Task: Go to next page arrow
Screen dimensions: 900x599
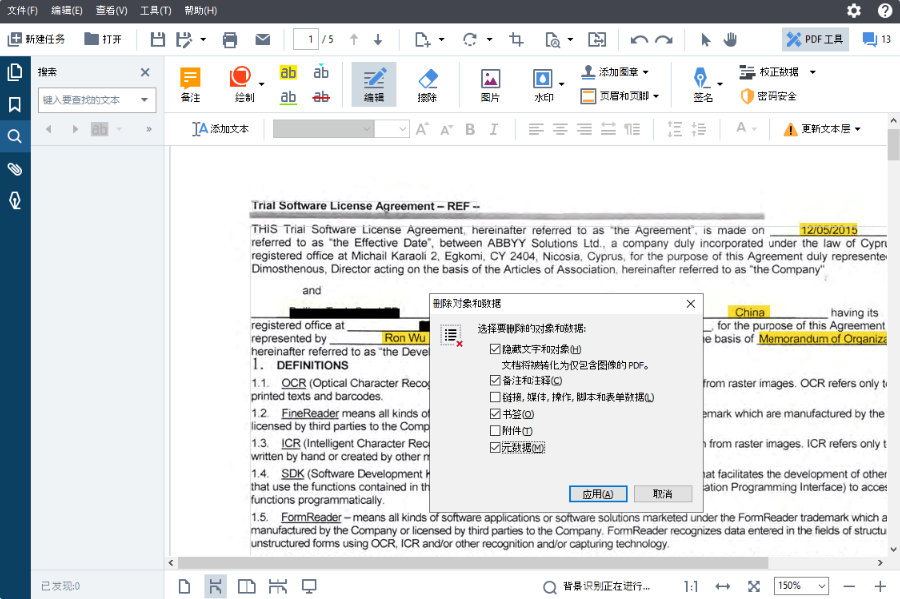Action: coord(378,40)
